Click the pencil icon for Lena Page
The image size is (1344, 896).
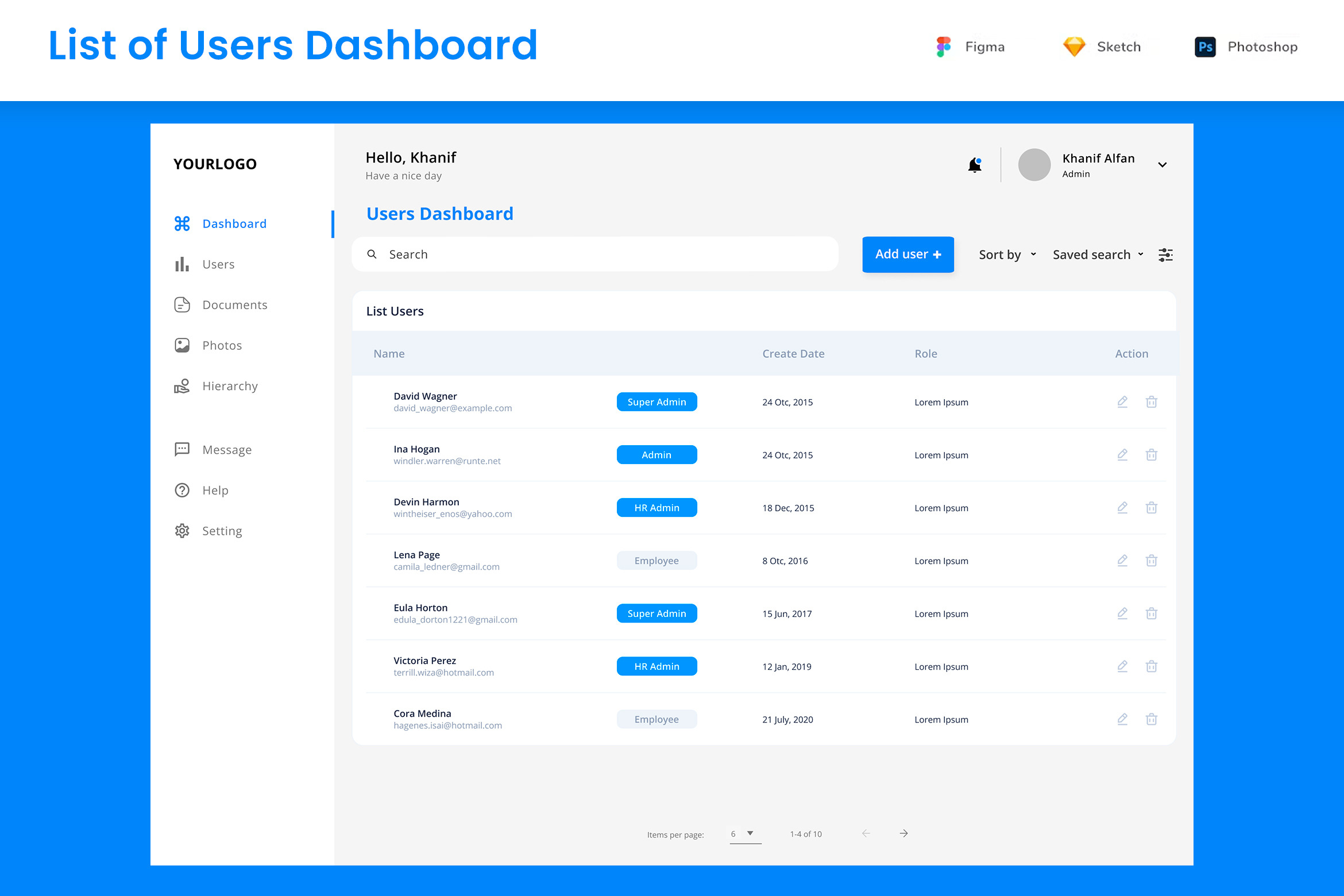(1122, 561)
